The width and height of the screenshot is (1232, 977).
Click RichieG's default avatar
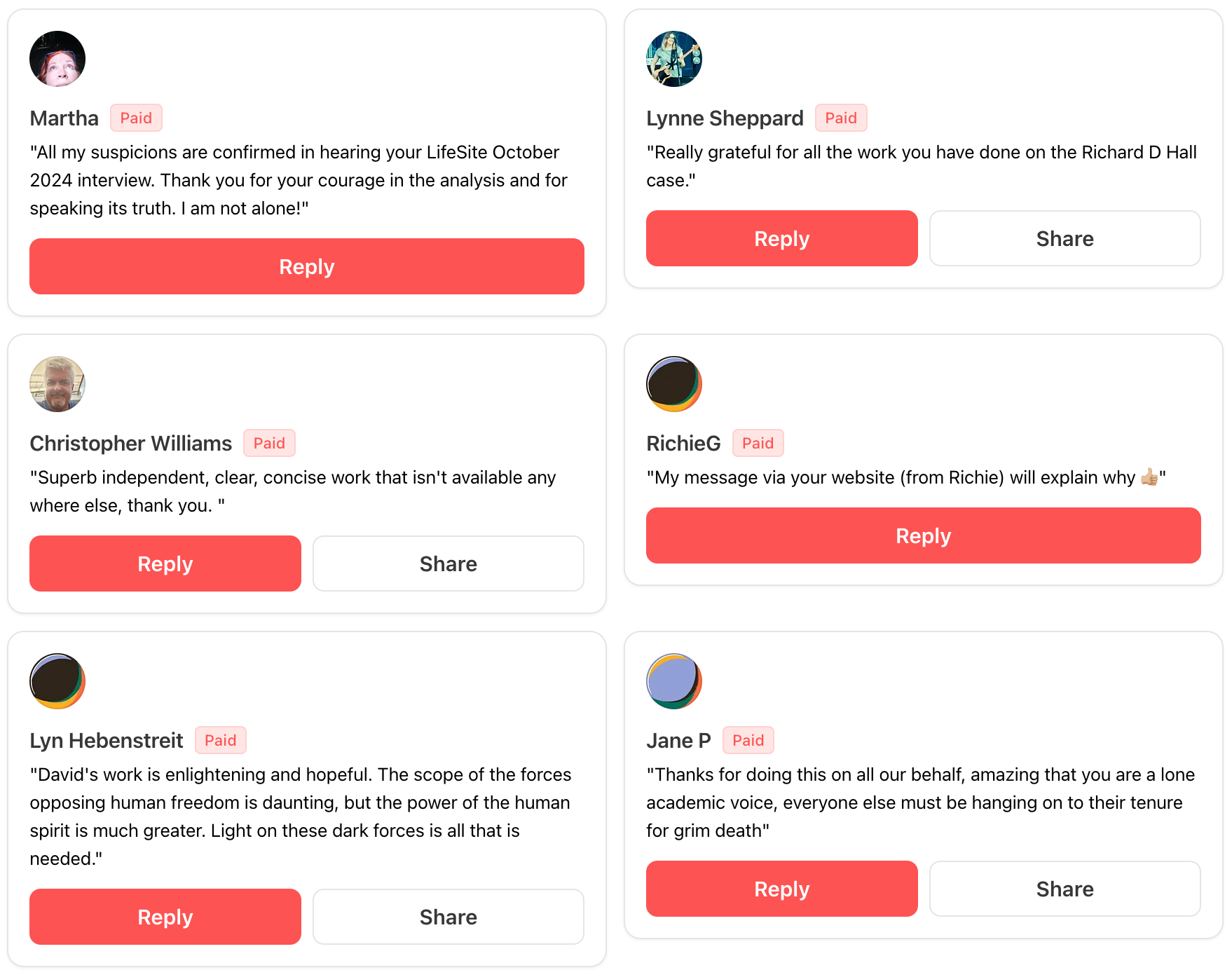pyautogui.click(x=673, y=384)
